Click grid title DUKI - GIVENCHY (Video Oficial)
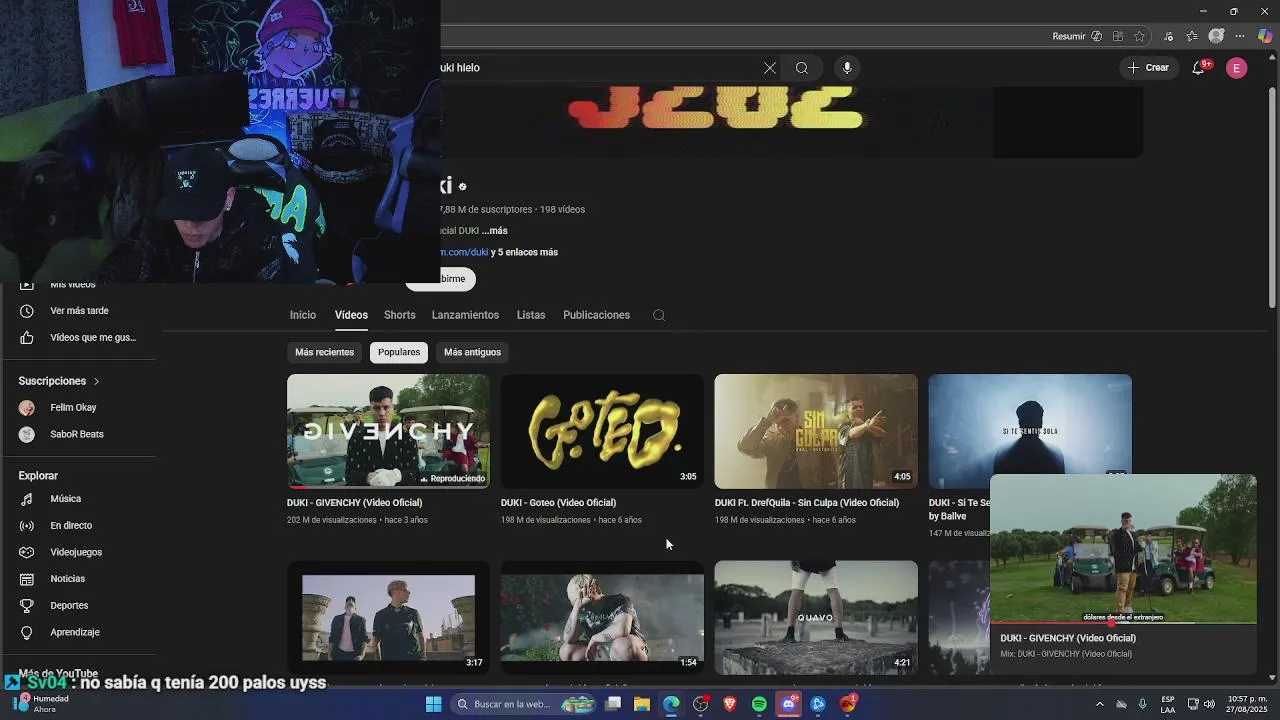The image size is (1280, 720). pos(354,503)
